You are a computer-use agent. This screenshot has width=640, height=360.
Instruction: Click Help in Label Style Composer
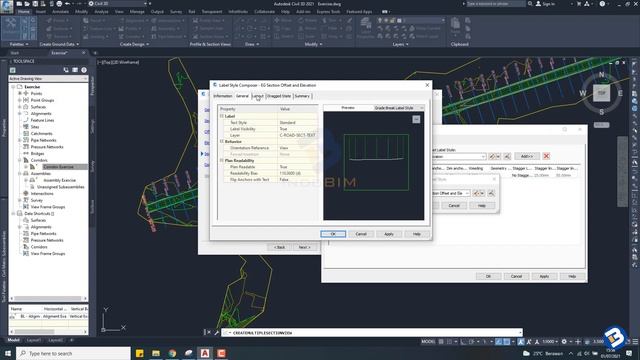pyautogui.click(x=416, y=234)
